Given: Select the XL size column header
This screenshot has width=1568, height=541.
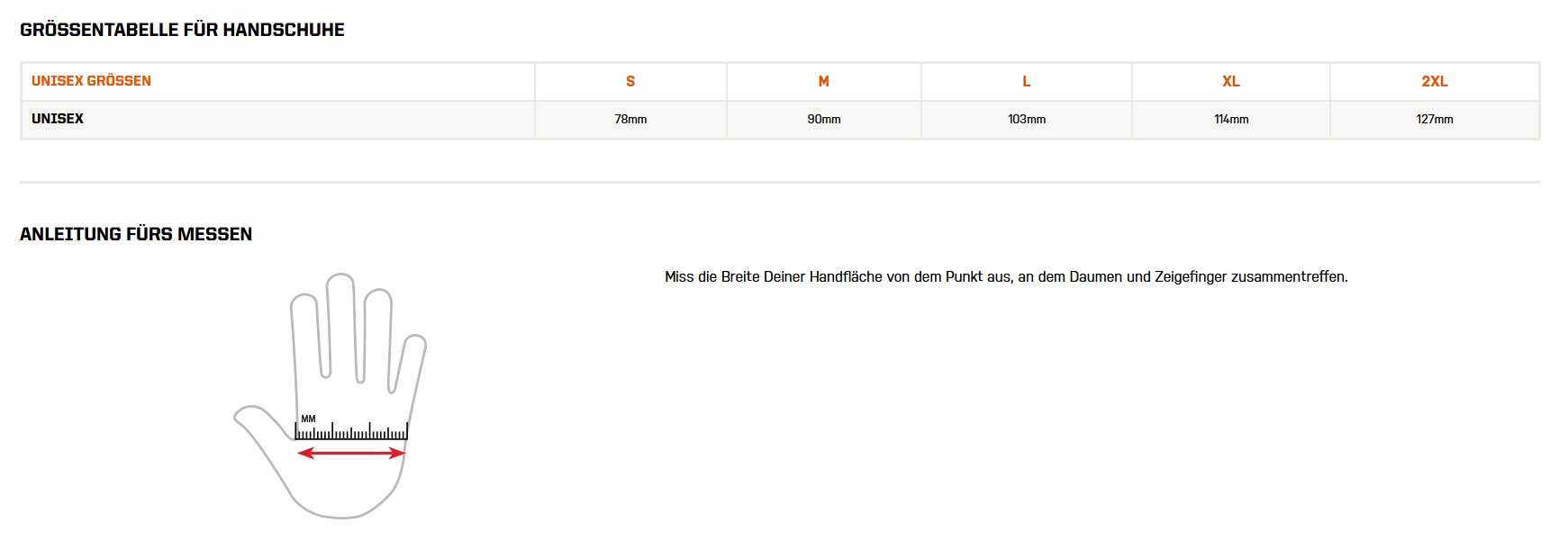Looking at the screenshot, I should (x=1230, y=81).
